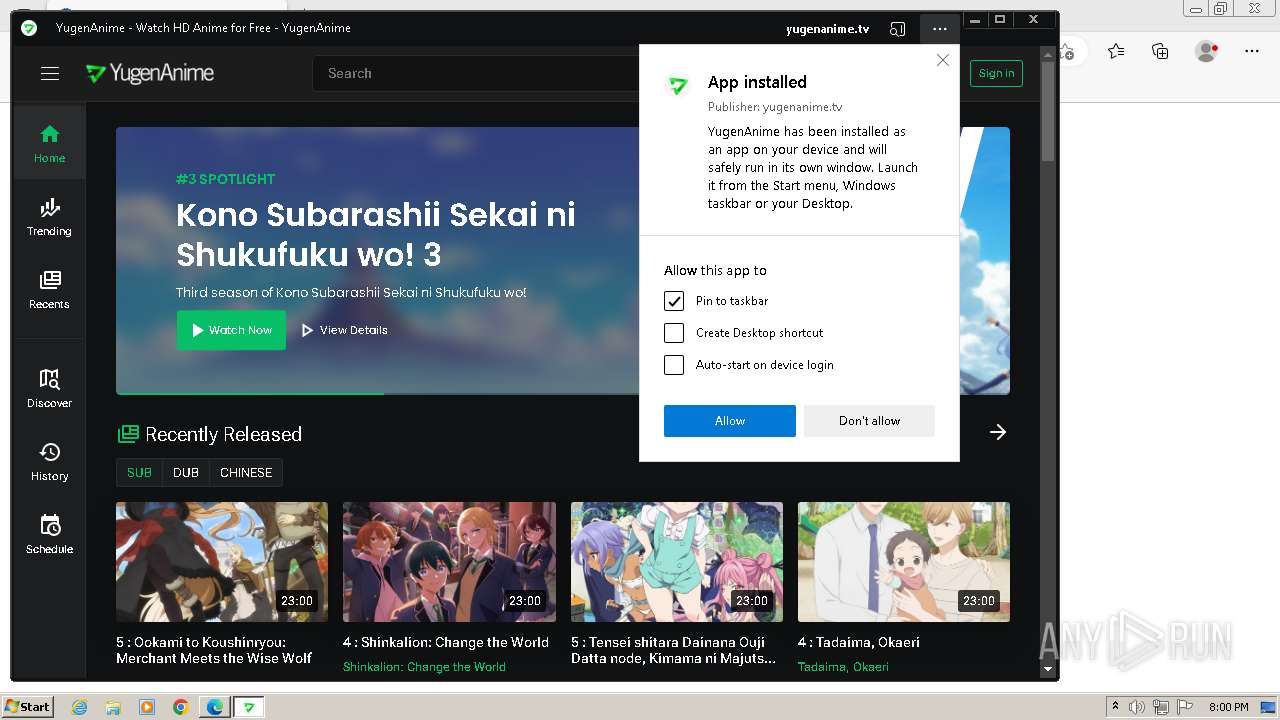Click the Search field
This screenshot has width=1280, height=720.
point(476,73)
